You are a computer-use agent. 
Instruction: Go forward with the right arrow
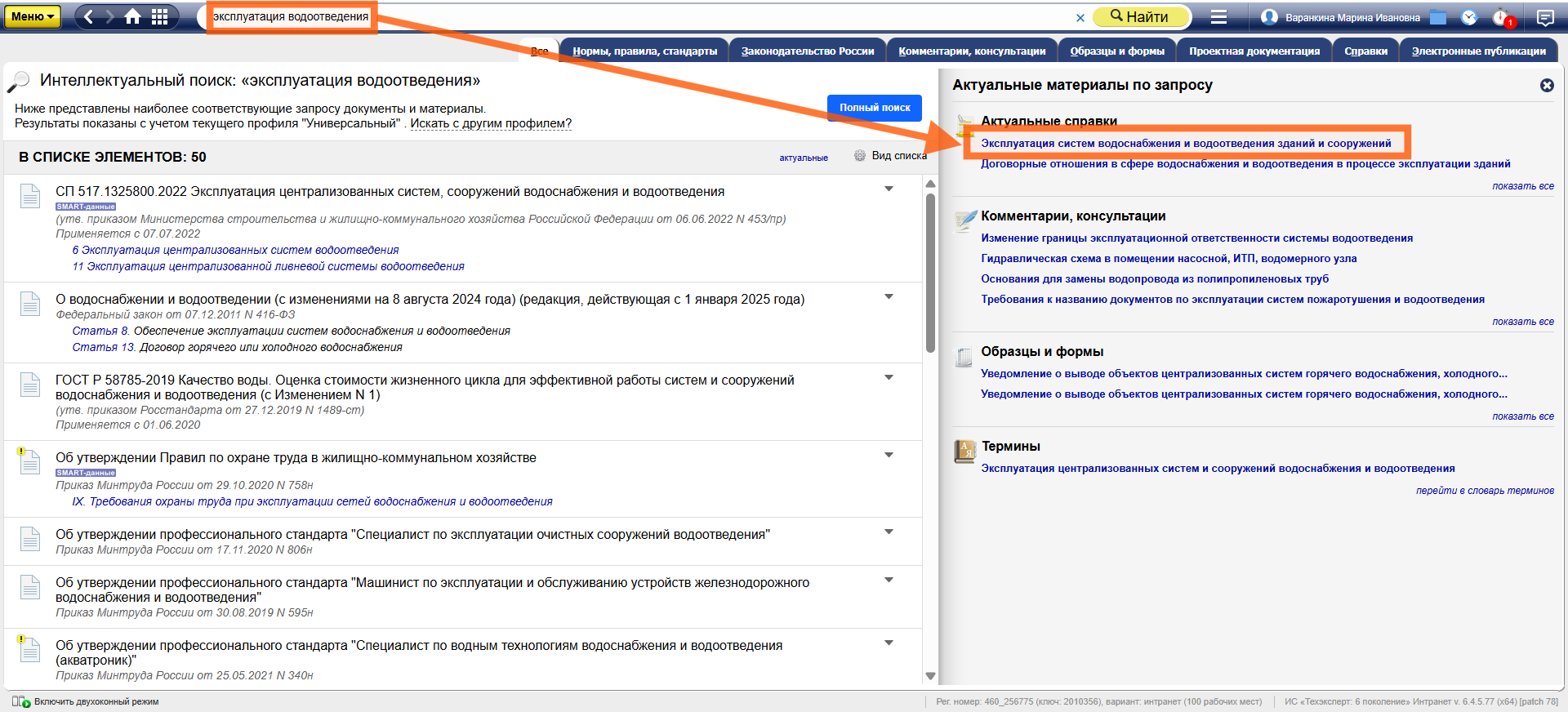(110, 16)
